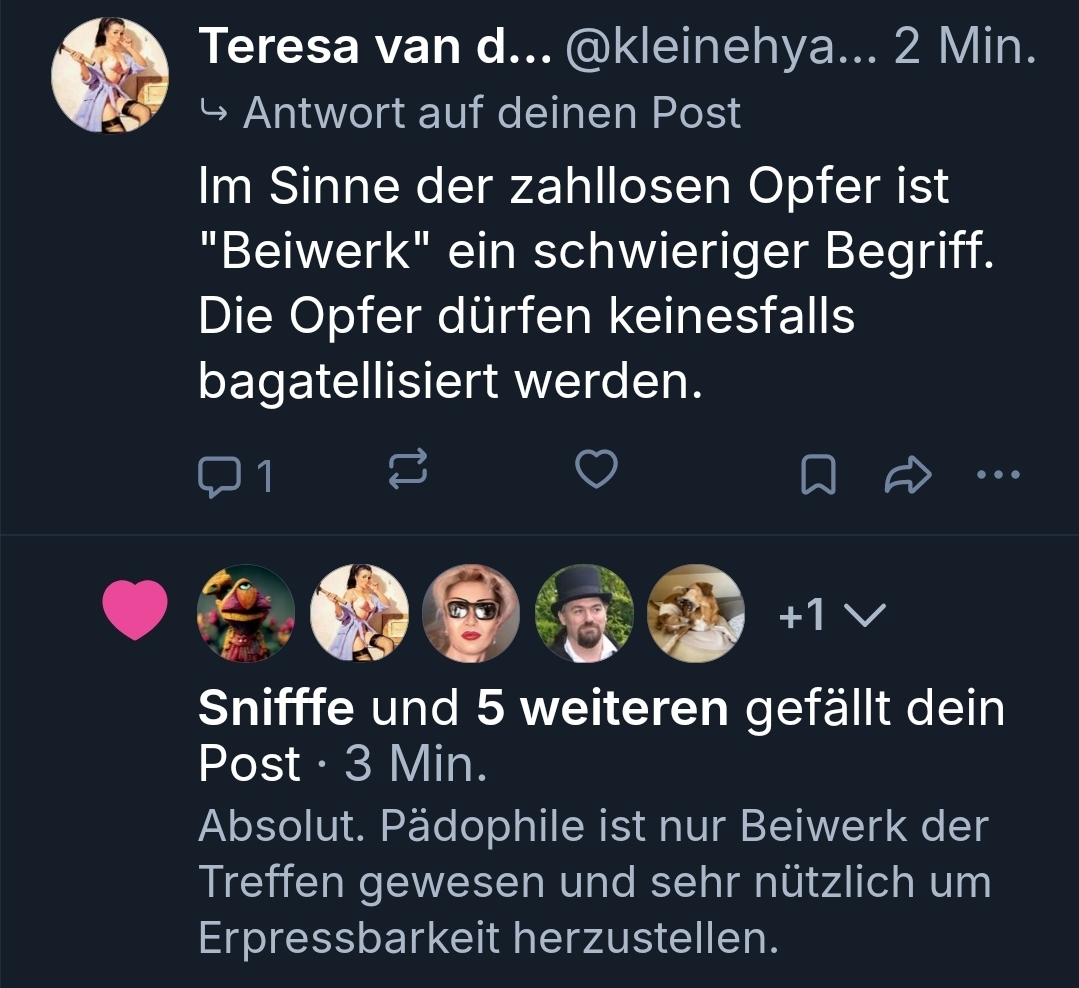Repost this reply with the retweet icon
1079x988 pixels.
407,470
